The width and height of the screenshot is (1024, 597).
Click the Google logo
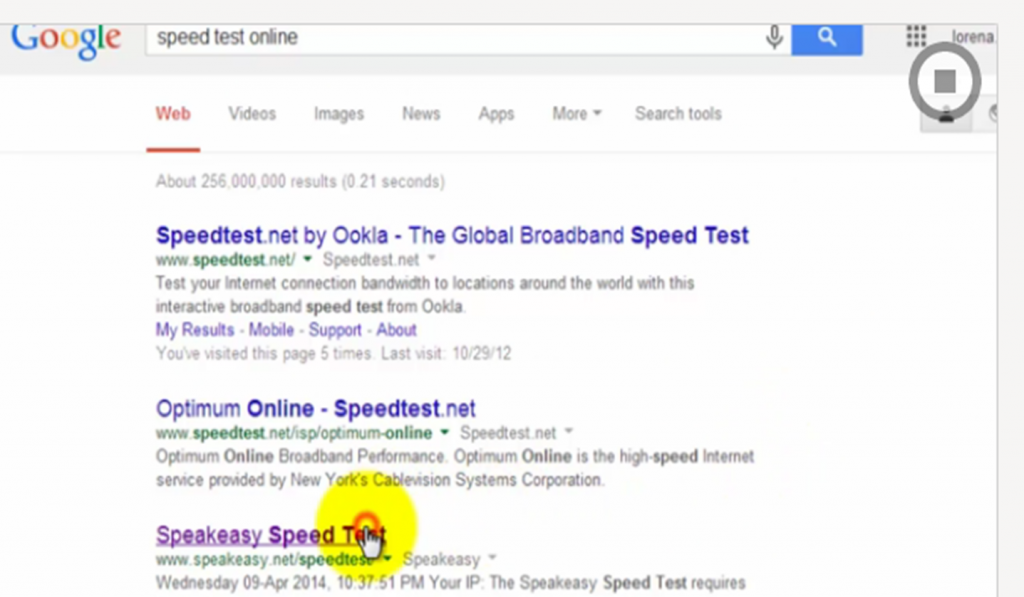(x=66, y=40)
